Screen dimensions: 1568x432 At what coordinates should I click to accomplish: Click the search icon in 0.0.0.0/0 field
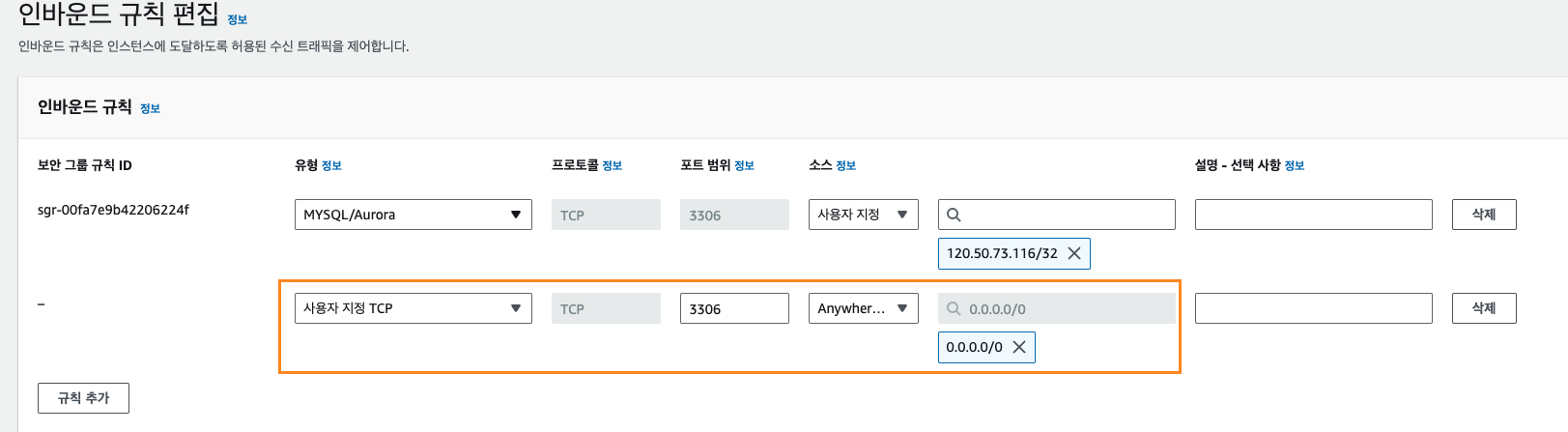pos(954,308)
